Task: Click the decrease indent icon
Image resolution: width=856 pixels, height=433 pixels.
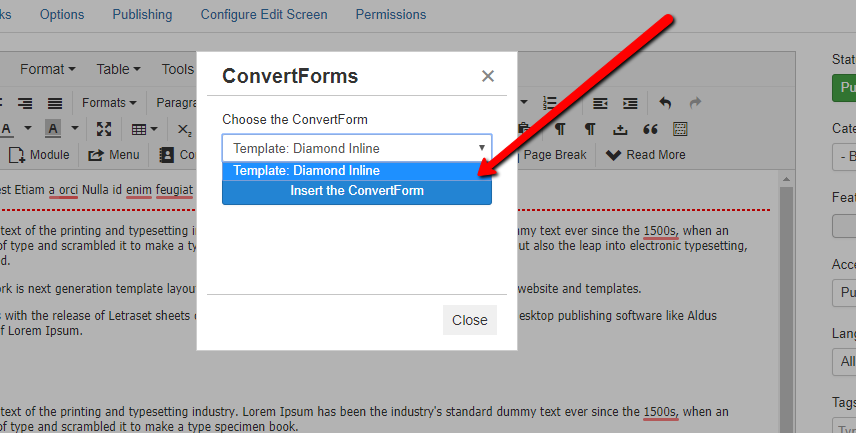Action: coord(600,103)
